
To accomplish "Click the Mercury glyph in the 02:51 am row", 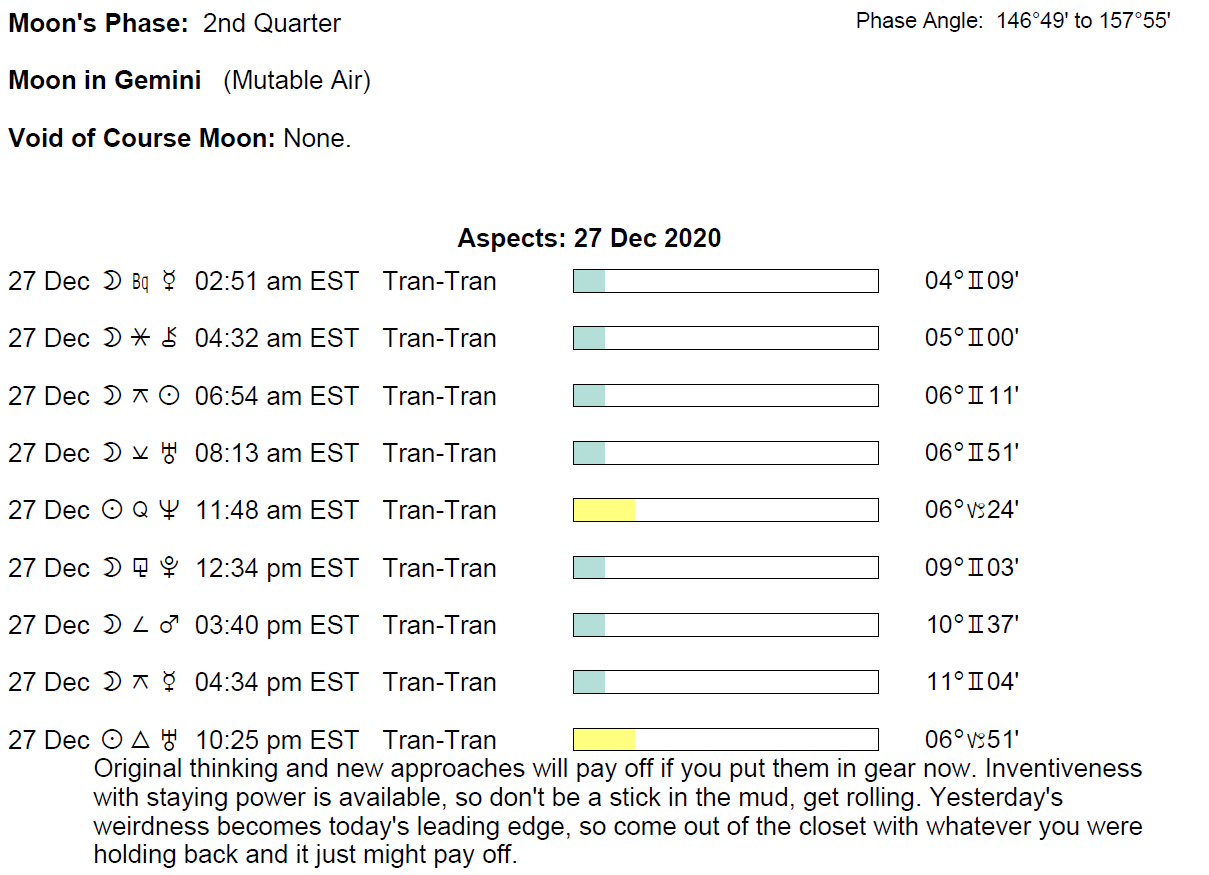I will [x=168, y=282].
